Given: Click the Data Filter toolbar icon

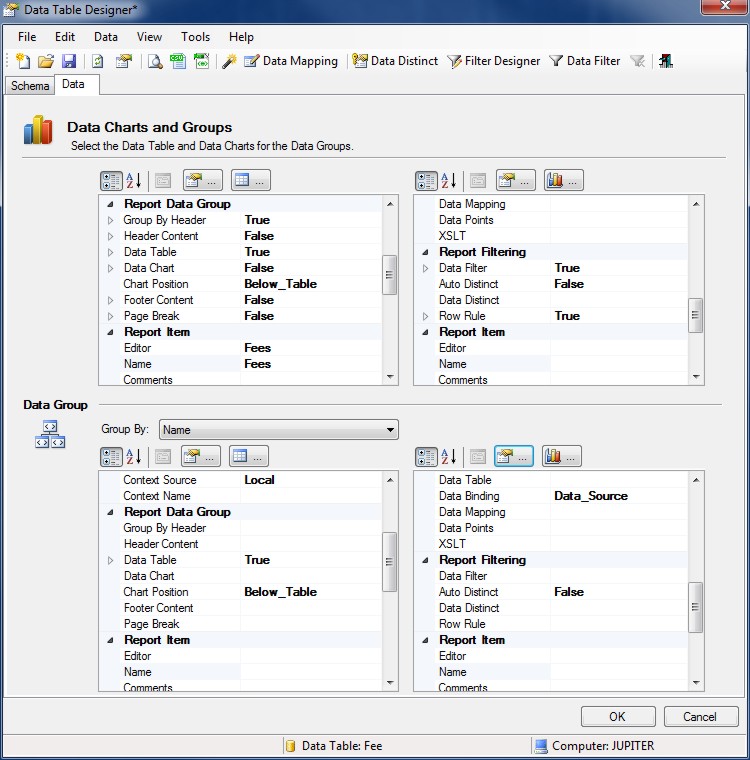Looking at the screenshot, I should click(584, 61).
